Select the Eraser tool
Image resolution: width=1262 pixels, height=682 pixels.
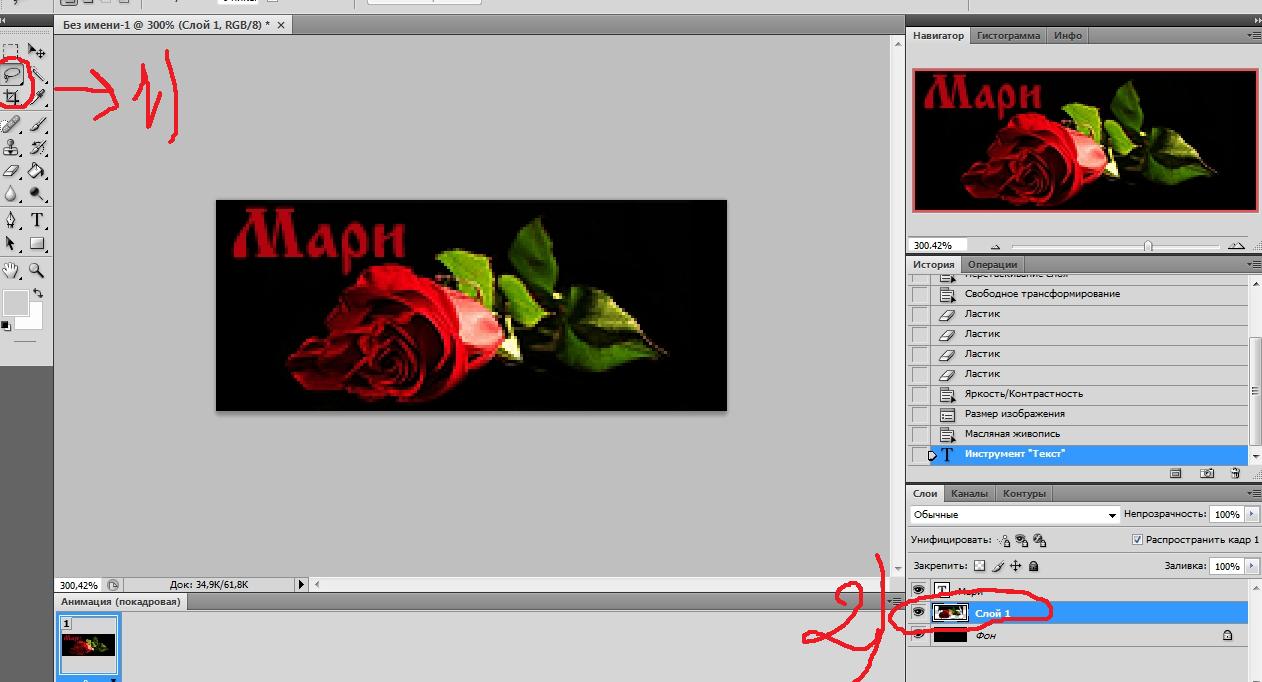pyautogui.click(x=11, y=171)
